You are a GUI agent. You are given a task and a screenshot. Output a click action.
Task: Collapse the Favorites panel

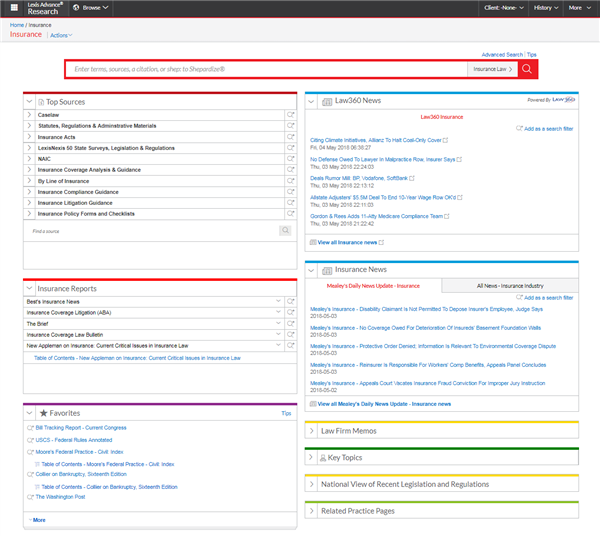click(29, 413)
